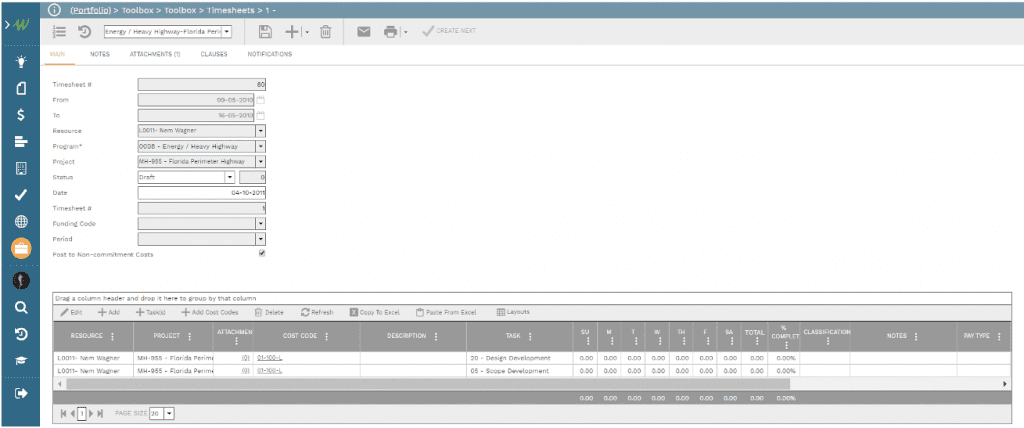This screenshot has height=428, width=1024.
Task: Click the Create Next button
Action: 449,31
